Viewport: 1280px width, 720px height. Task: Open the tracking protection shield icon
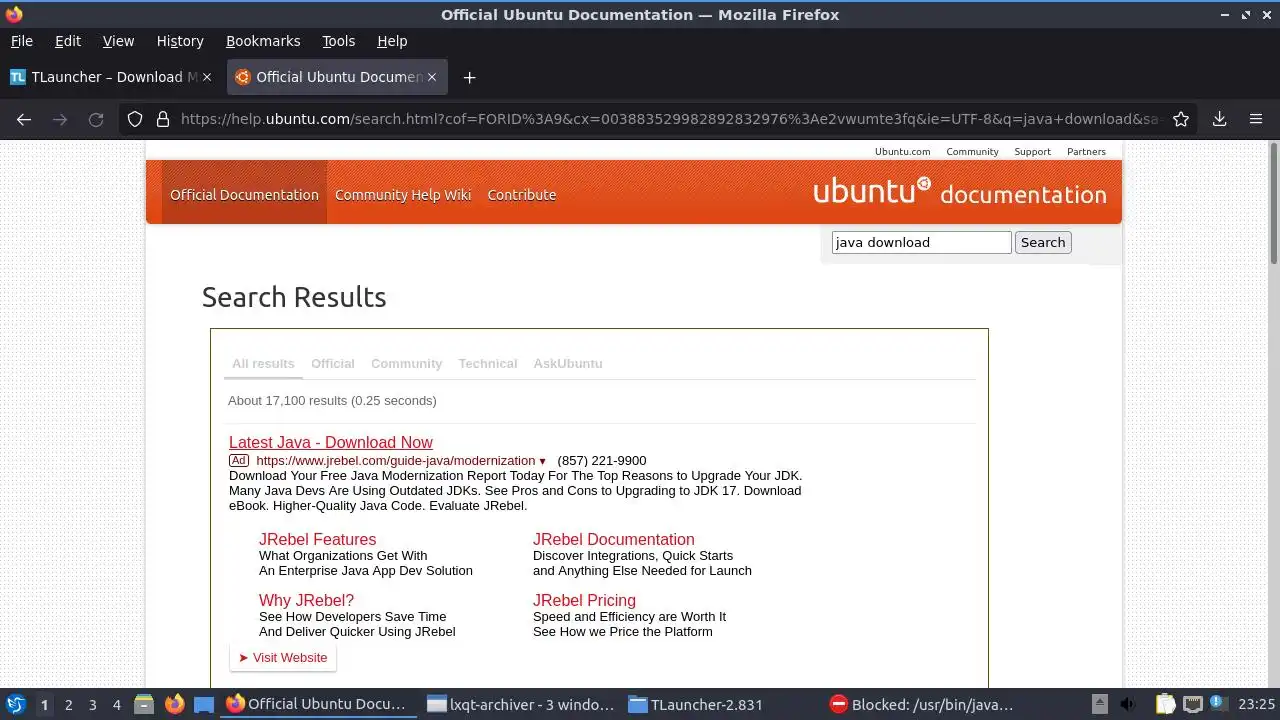[x=135, y=119]
